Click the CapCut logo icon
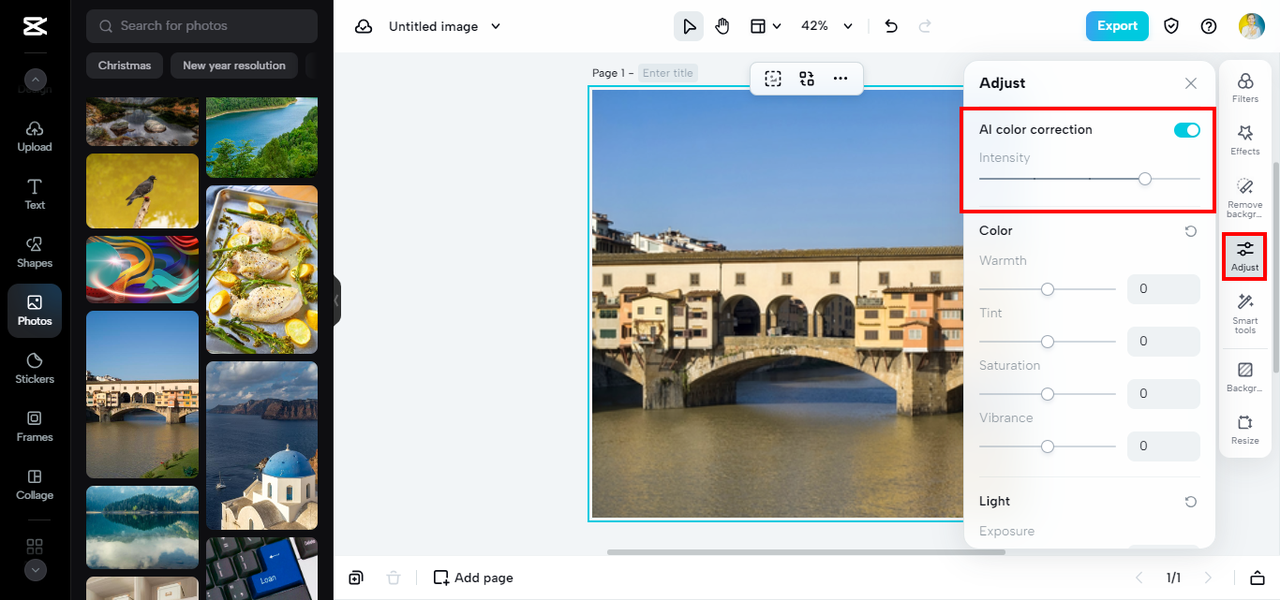This screenshot has width=1280, height=600. [x=34, y=27]
